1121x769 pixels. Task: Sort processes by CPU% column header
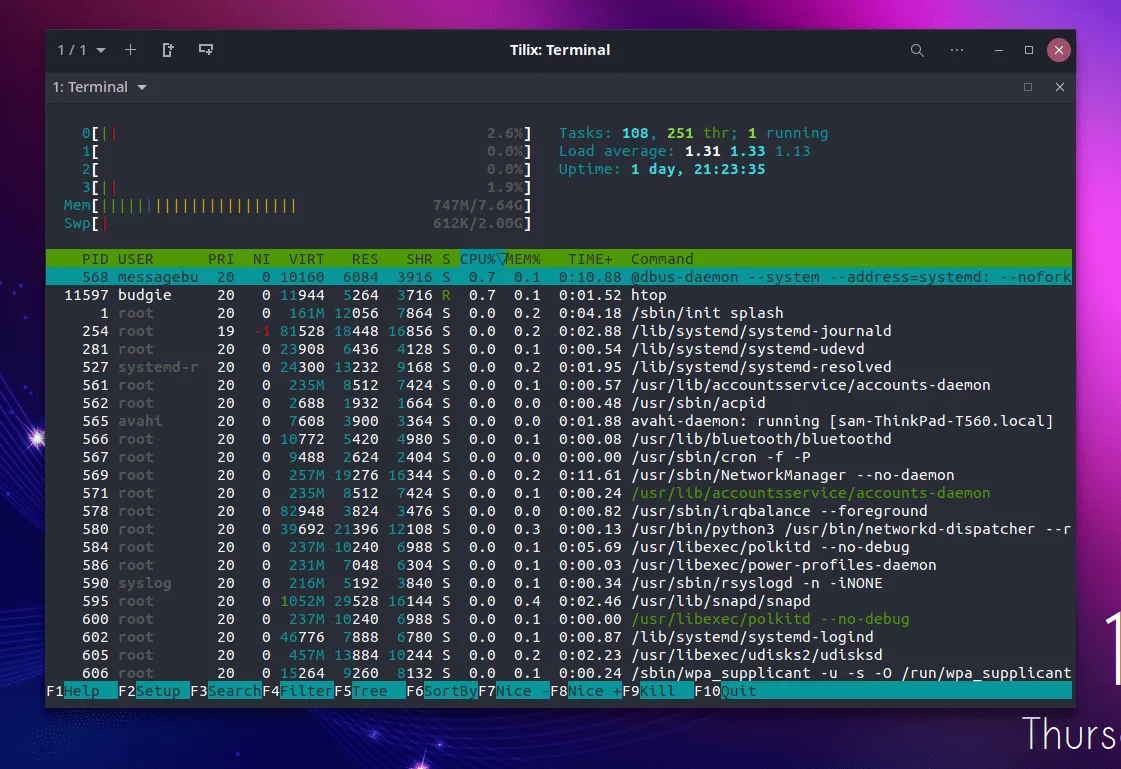480,259
